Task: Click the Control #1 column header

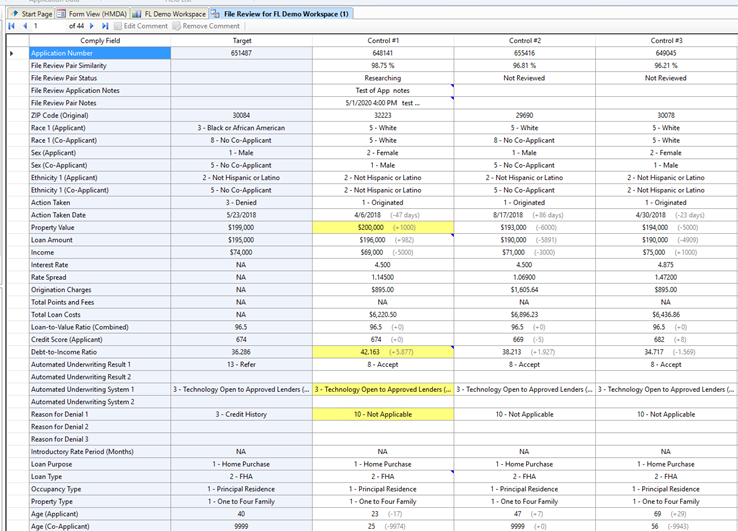Action: (383, 40)
